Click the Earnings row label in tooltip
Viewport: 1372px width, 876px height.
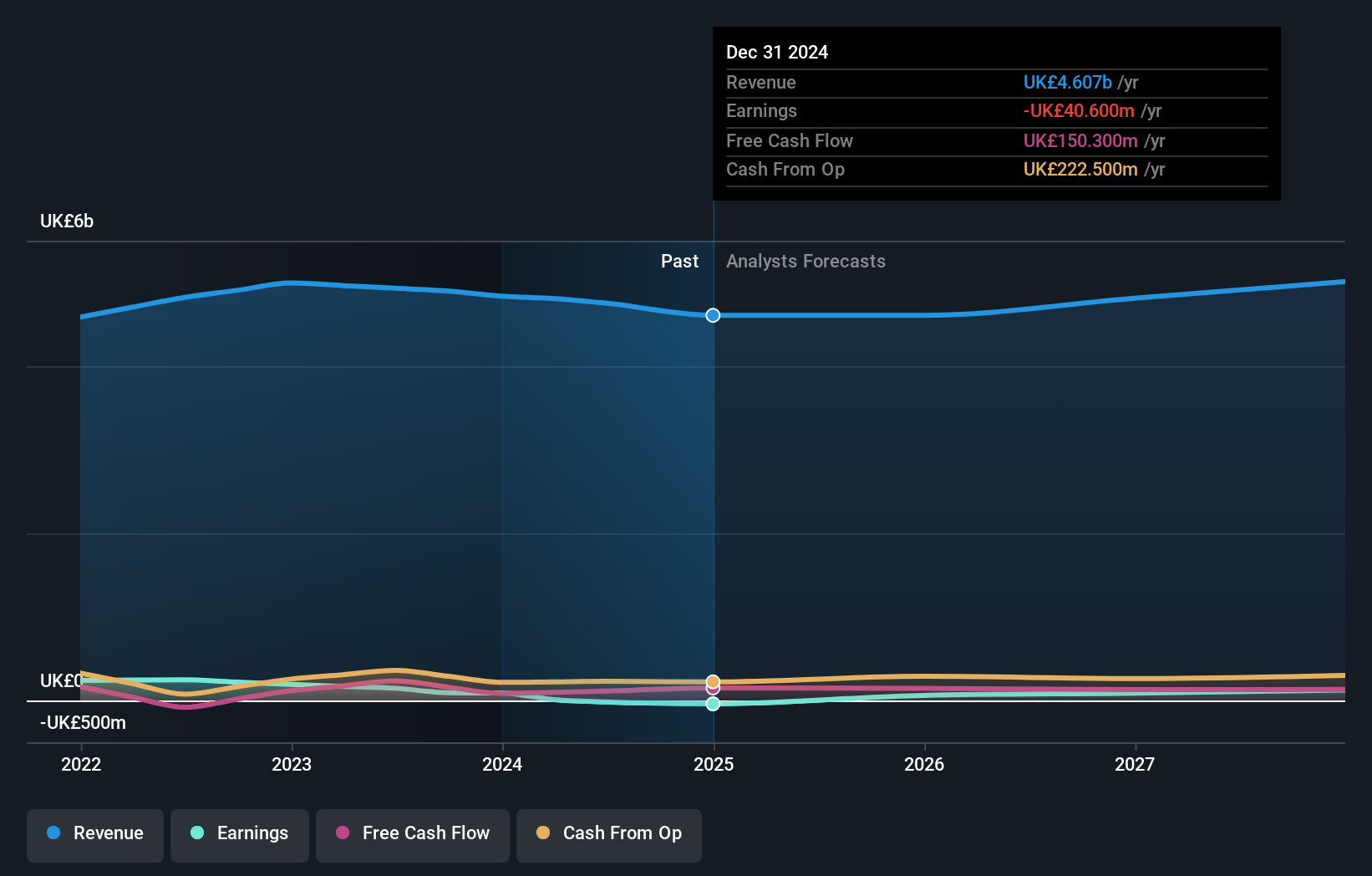[x=761, y=111]
